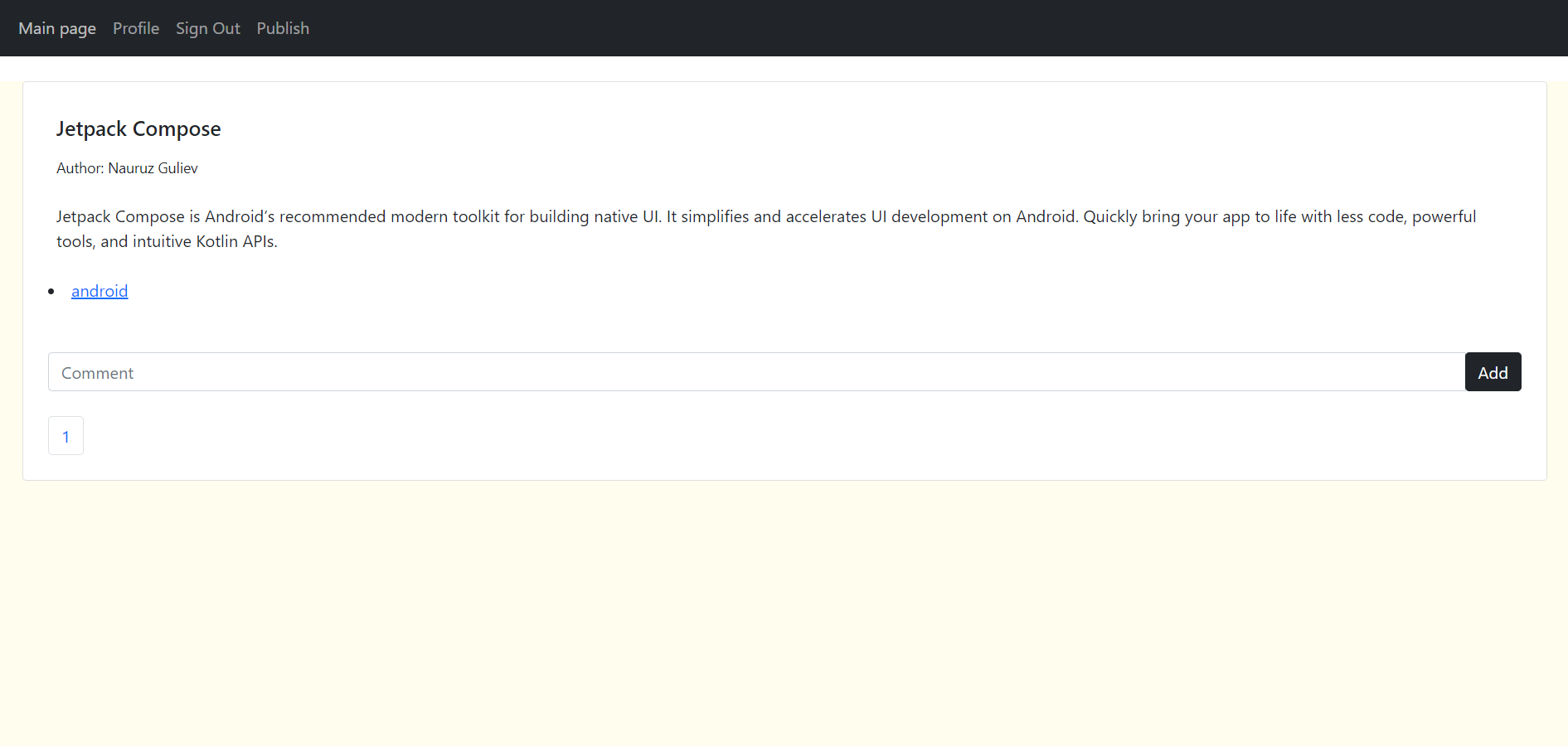The image size is (1568, 746).
Task: Click the author line Nauruz Guliev
Action: click(x=127, y=168)
